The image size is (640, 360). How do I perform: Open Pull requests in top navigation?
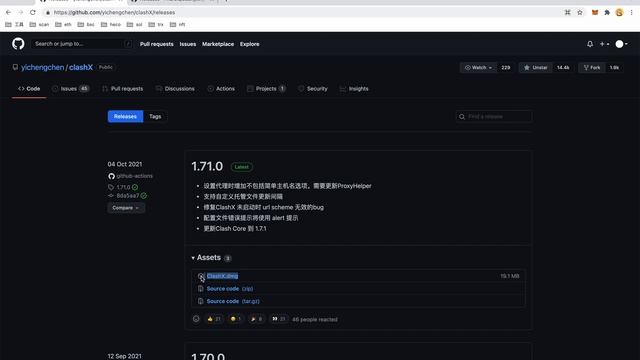[157, 44]
